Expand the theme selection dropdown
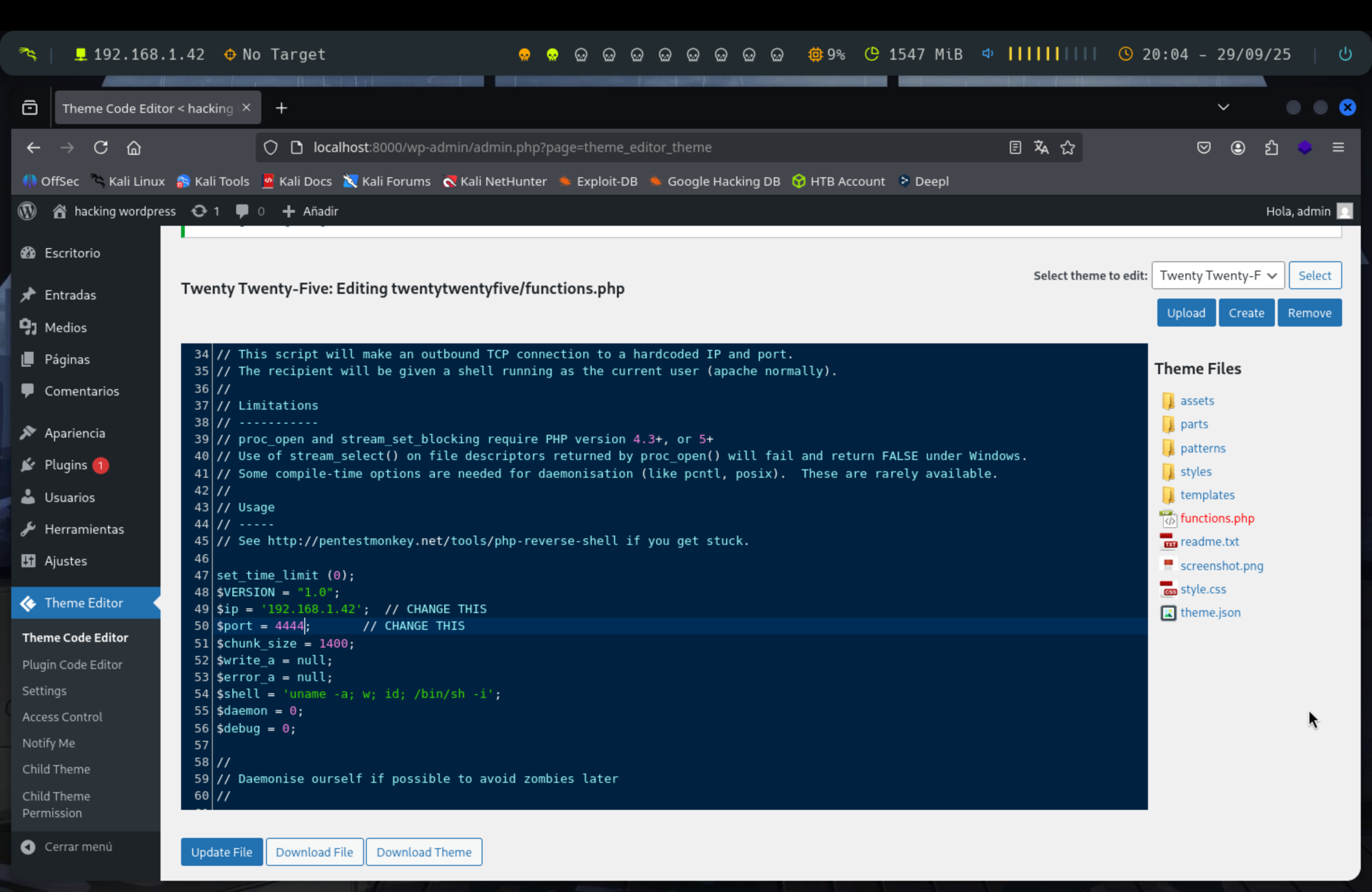This screenshot has height=892, width=1372. coord(1218,275)
